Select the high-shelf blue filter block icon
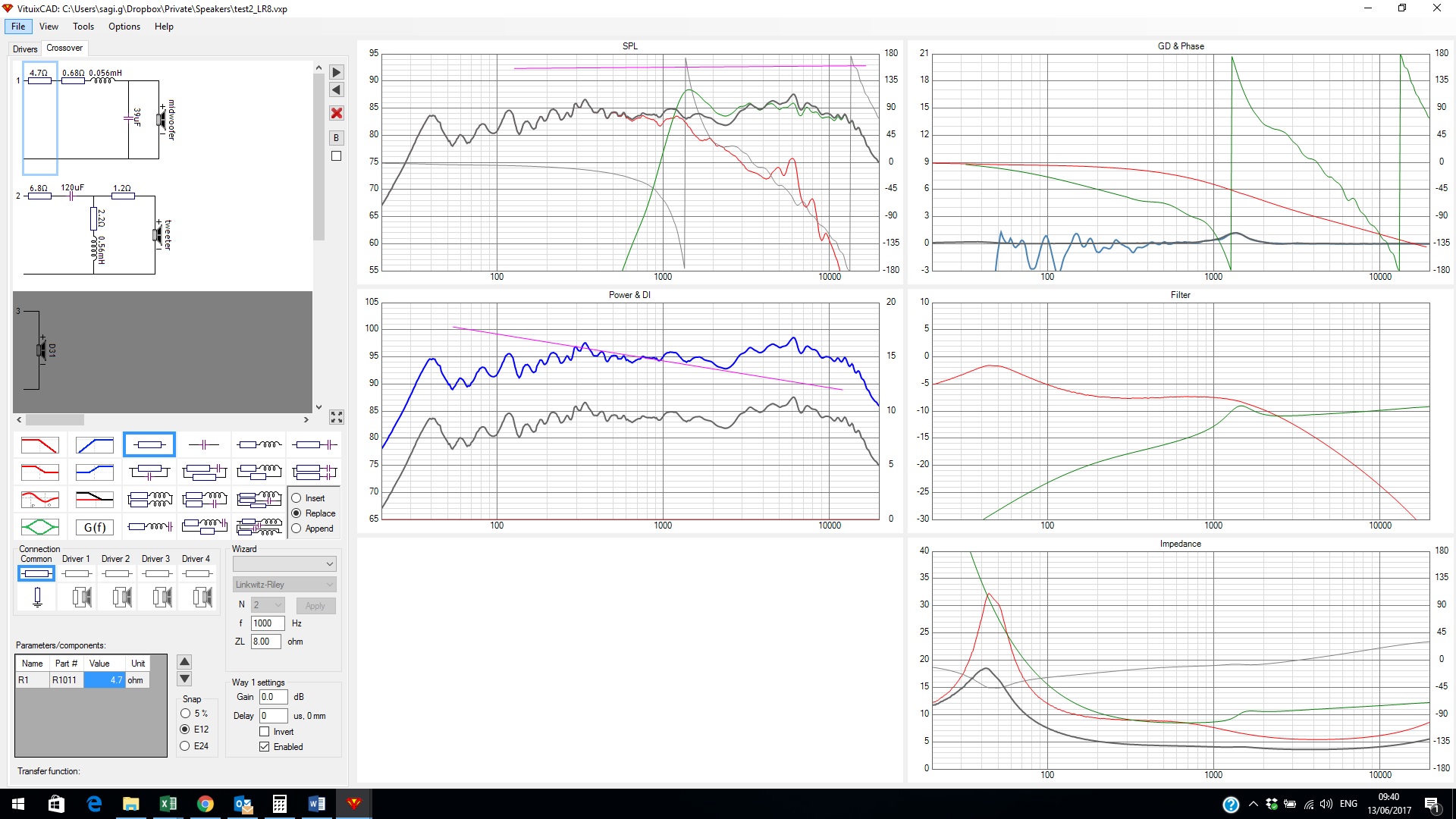 click(94, 472)
